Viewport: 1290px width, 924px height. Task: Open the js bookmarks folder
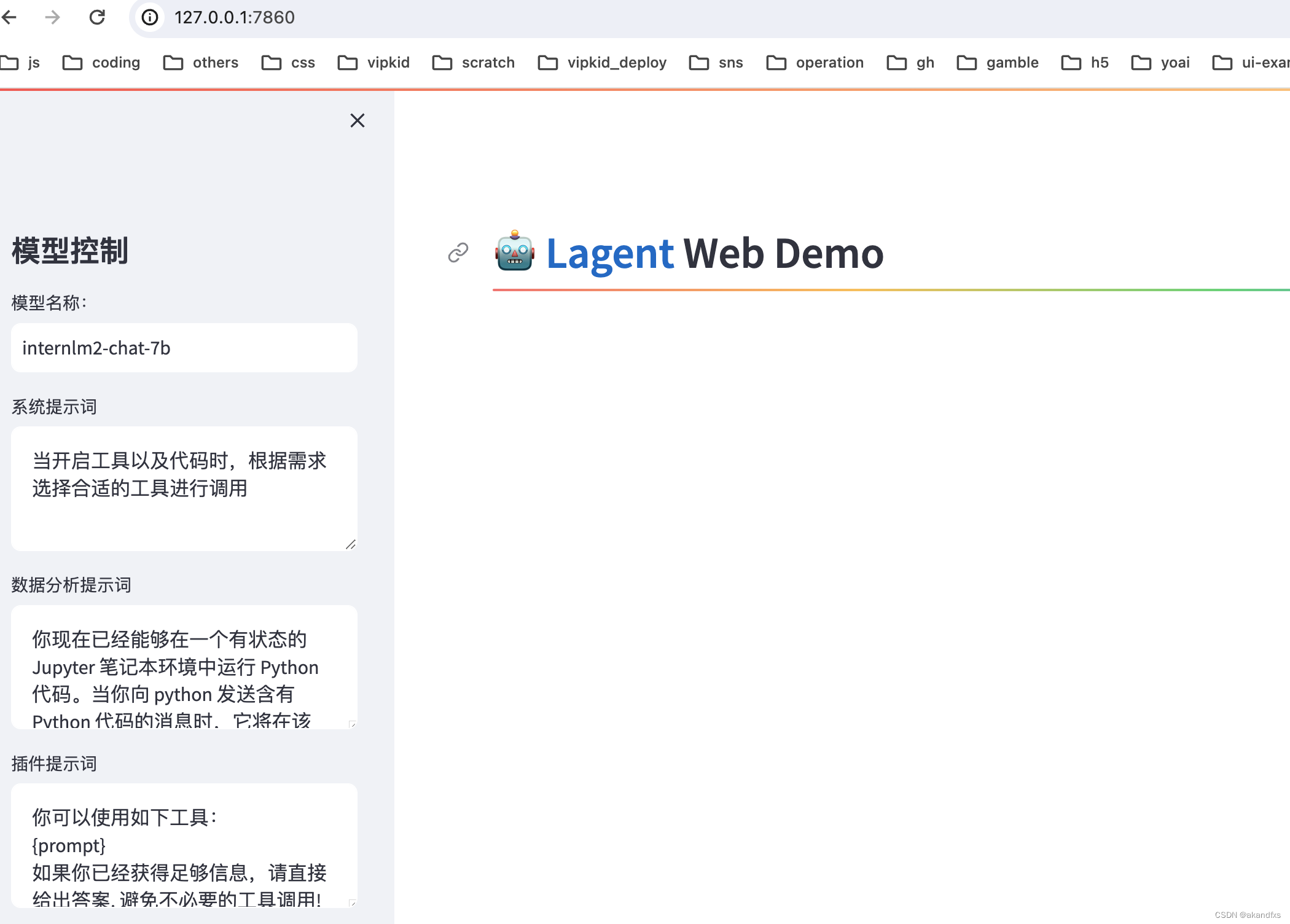20,63
